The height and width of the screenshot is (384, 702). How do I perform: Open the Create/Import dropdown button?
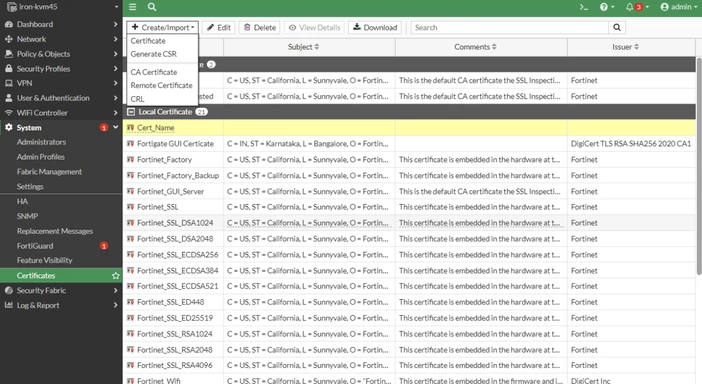click(163, 27)
